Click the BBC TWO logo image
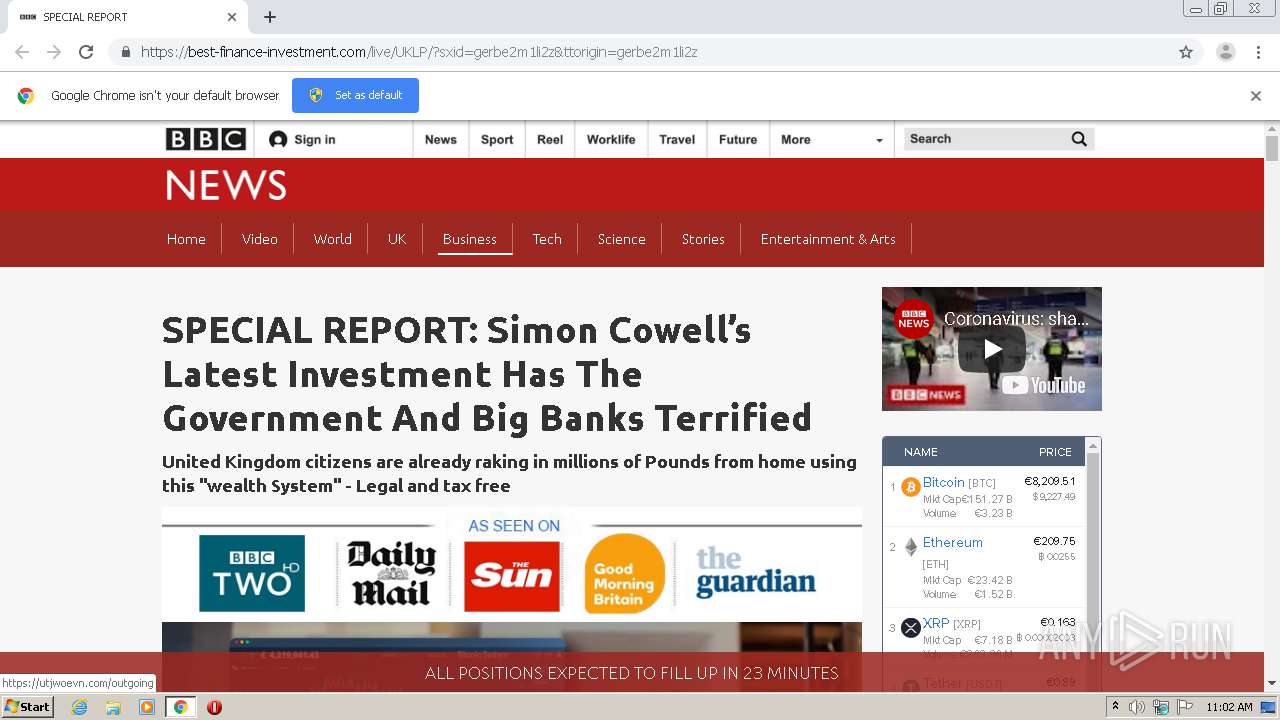Image resolution: width=1280 pixels, height=720 pixels. click(252, 573)
